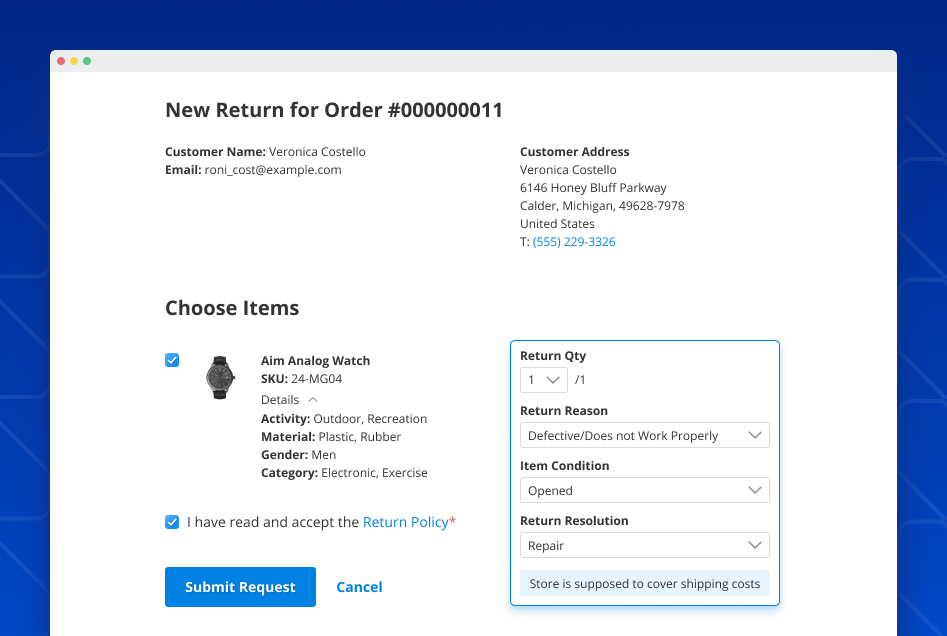Viewport: 947px width, 636px height.
Task: Open the Return Reason dropdown
Action: (x=644, y=435)
